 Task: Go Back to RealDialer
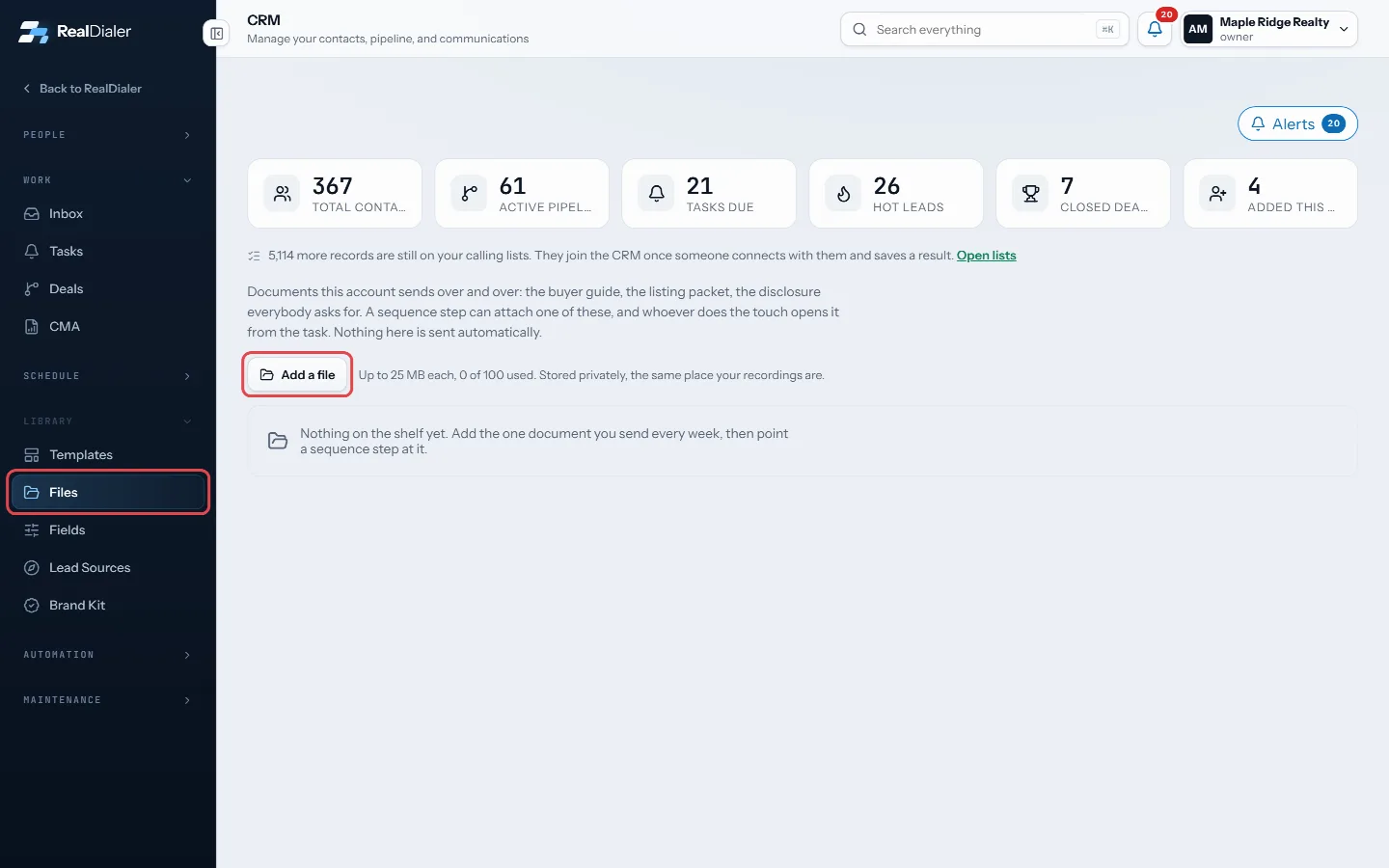tap(82, 89)
